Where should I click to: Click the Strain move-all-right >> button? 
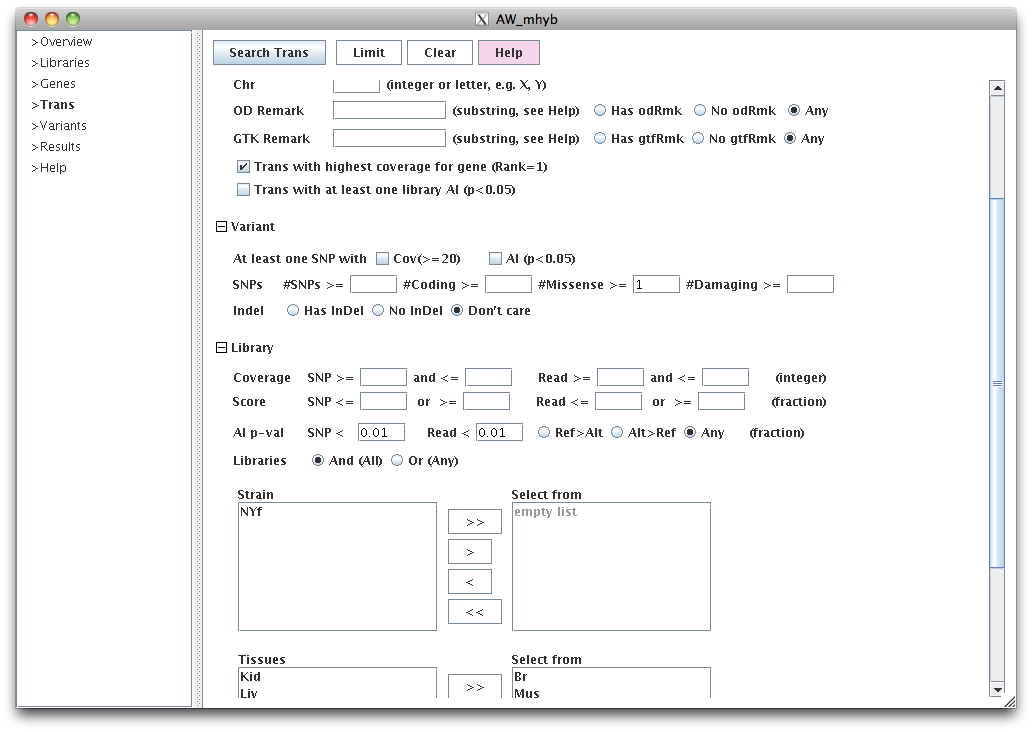[475, 522]
